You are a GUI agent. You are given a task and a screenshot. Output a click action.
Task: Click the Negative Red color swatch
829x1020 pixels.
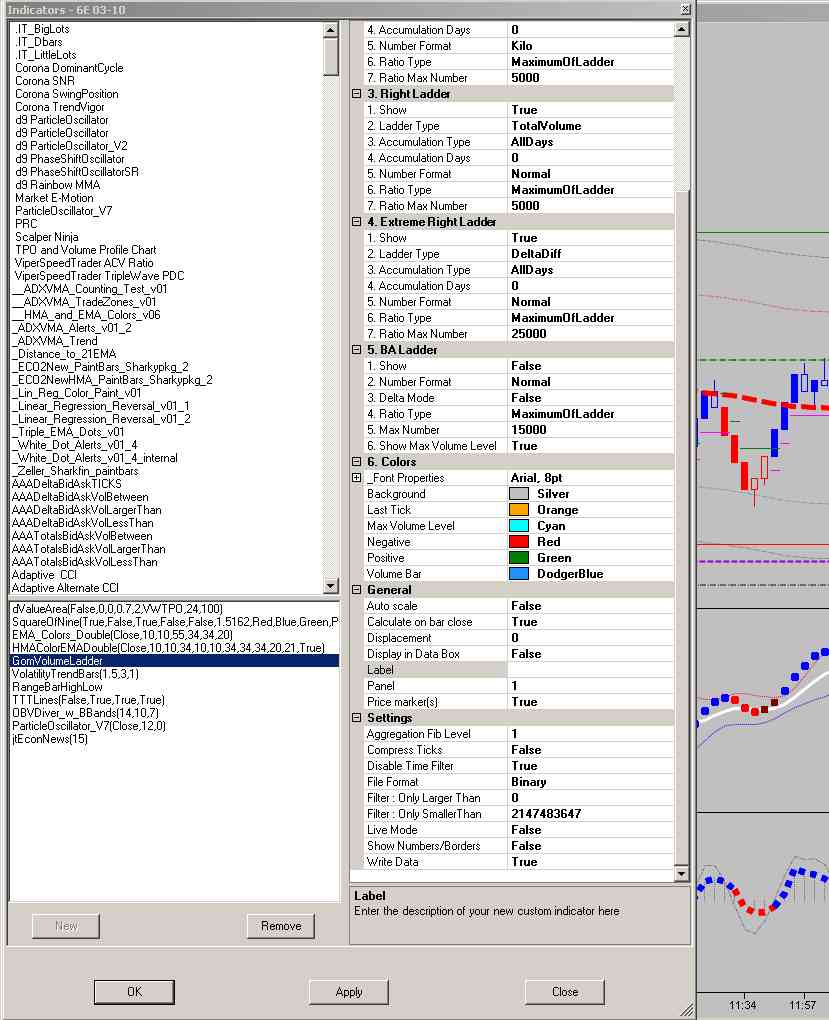coord(519,542)
